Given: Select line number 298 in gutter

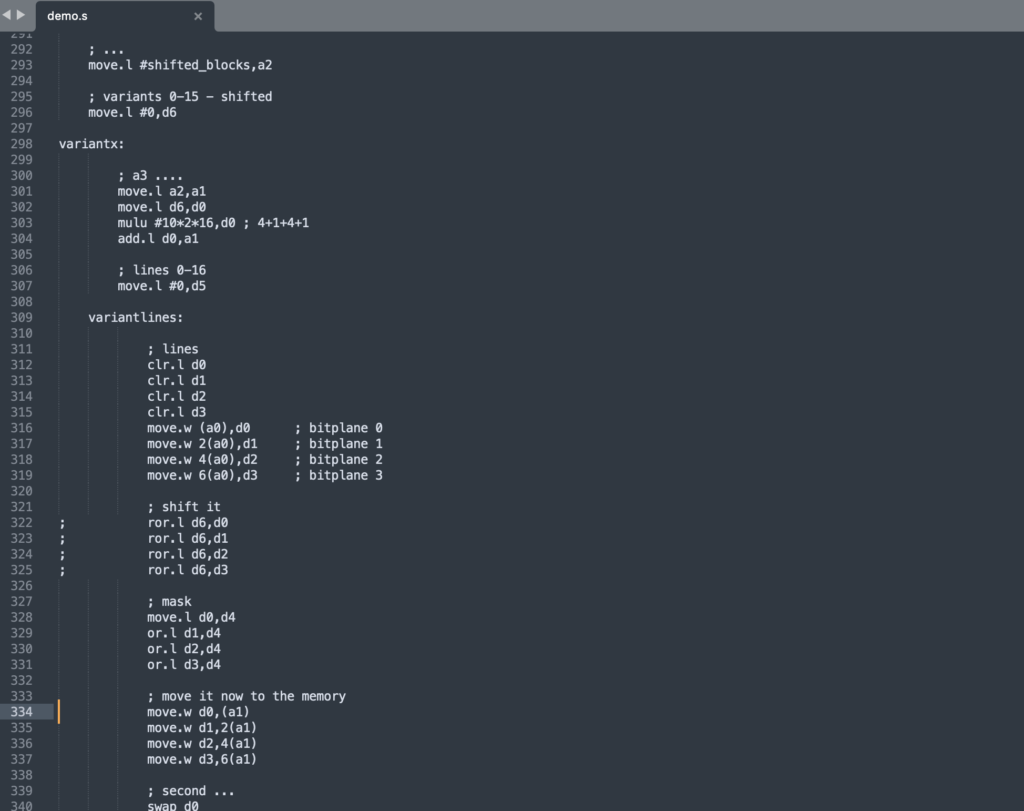Looking at the screenshot, I should click(x=21, y=144).
